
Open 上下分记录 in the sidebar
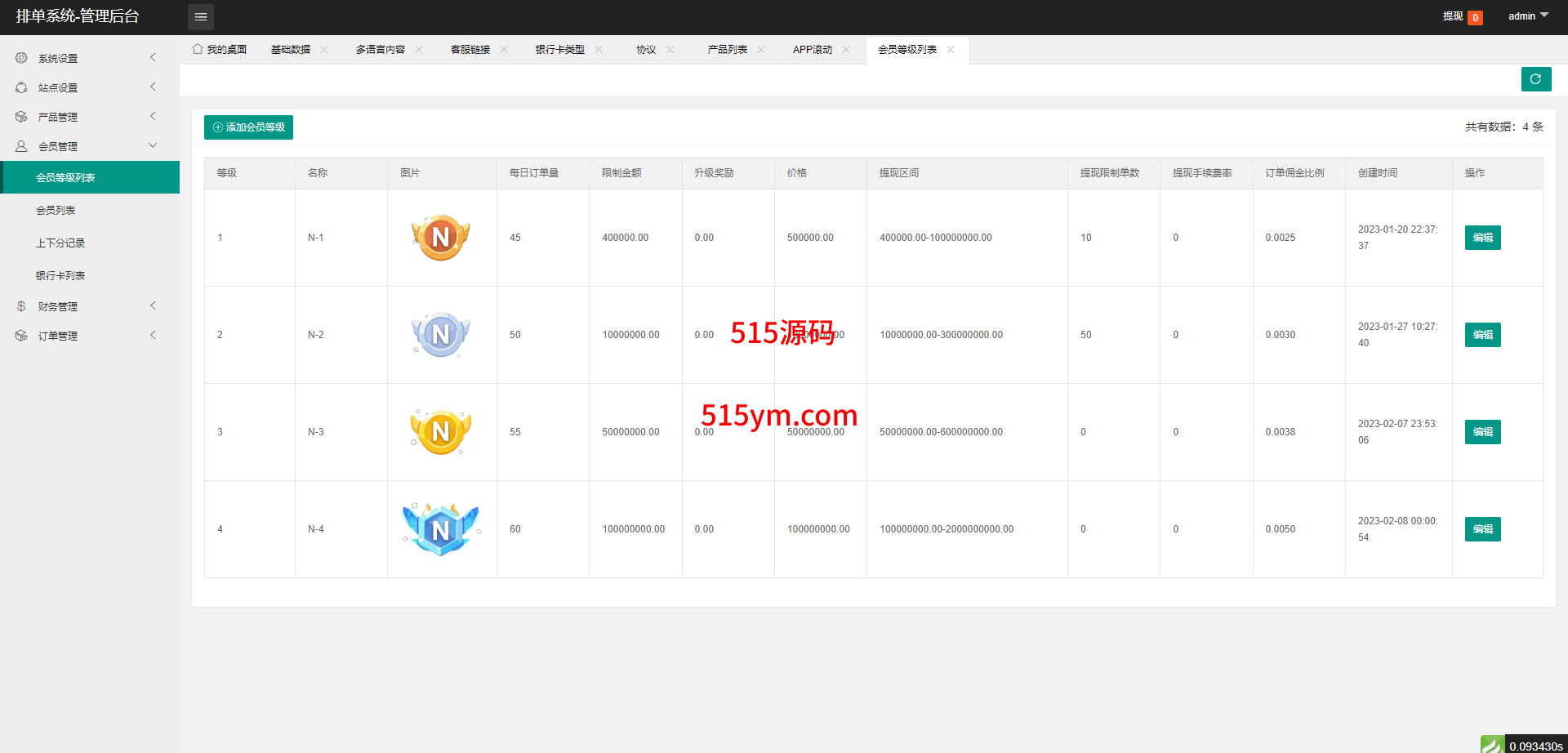(60, 243)
